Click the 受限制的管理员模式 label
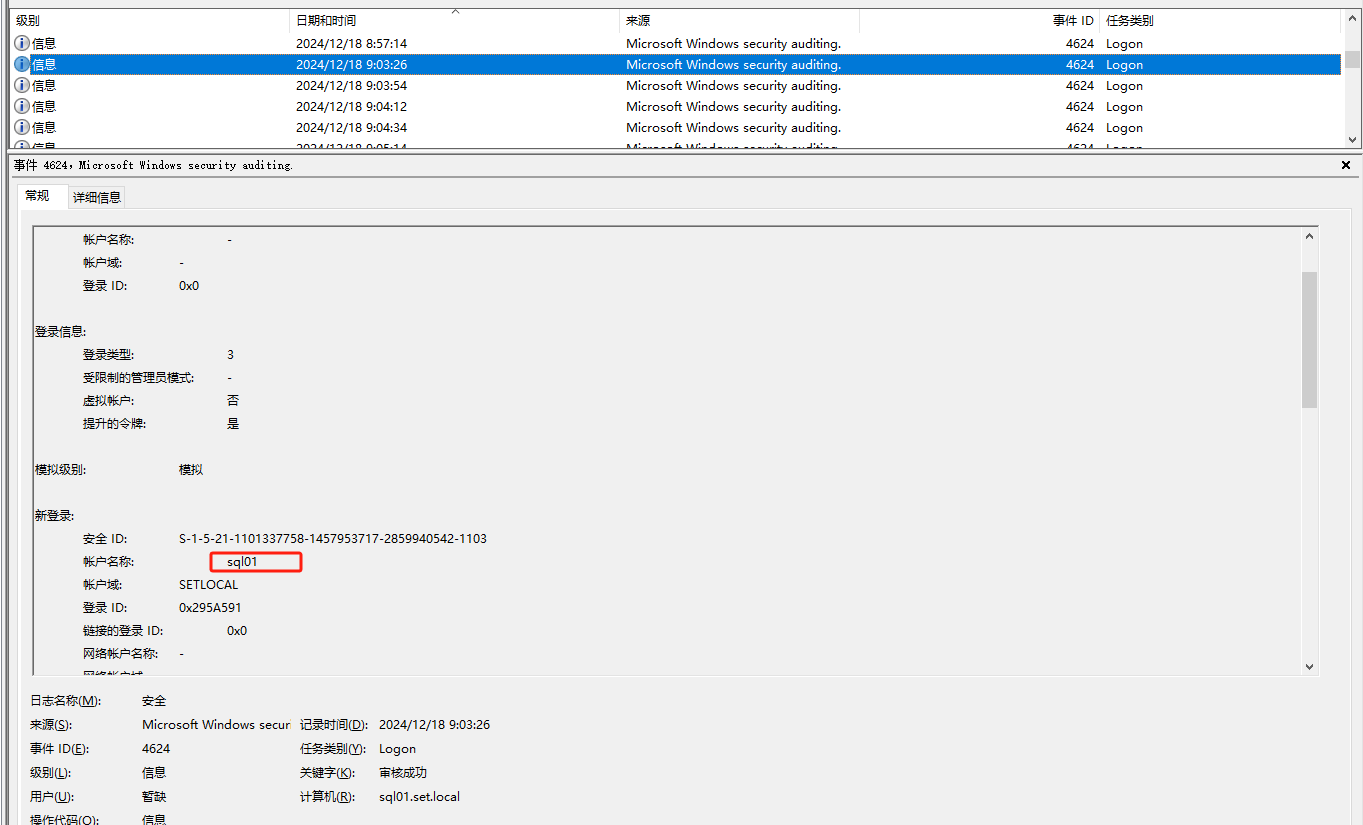 pos(138,377)
